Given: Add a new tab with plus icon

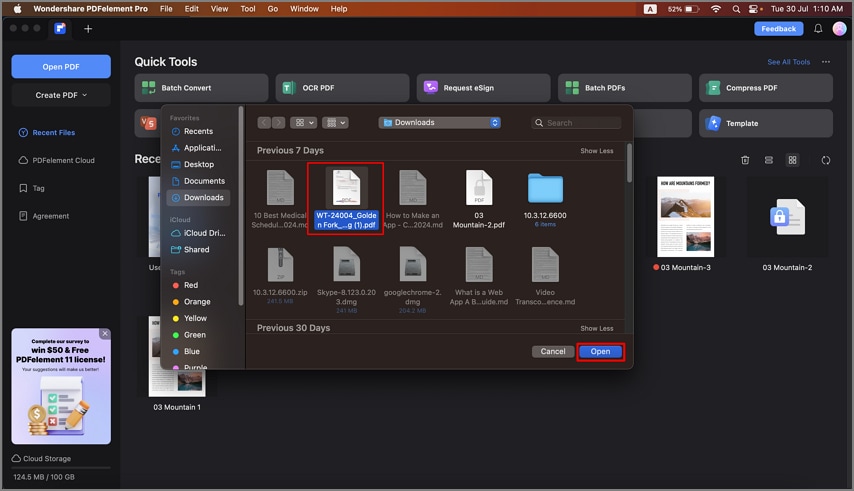Looking at the screenshot, I should [x=88, y=29].
